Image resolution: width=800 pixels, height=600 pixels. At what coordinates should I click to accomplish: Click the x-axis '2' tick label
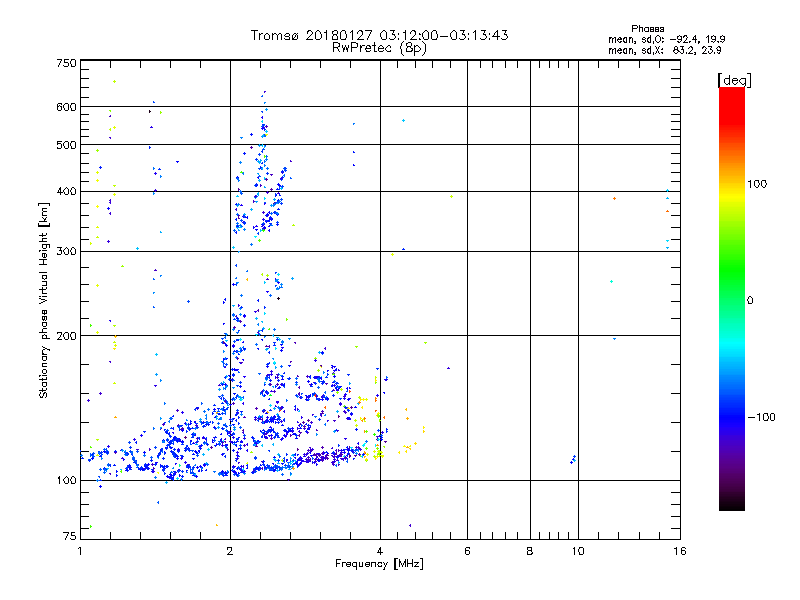pyautogui.click(x=230, y=551)
